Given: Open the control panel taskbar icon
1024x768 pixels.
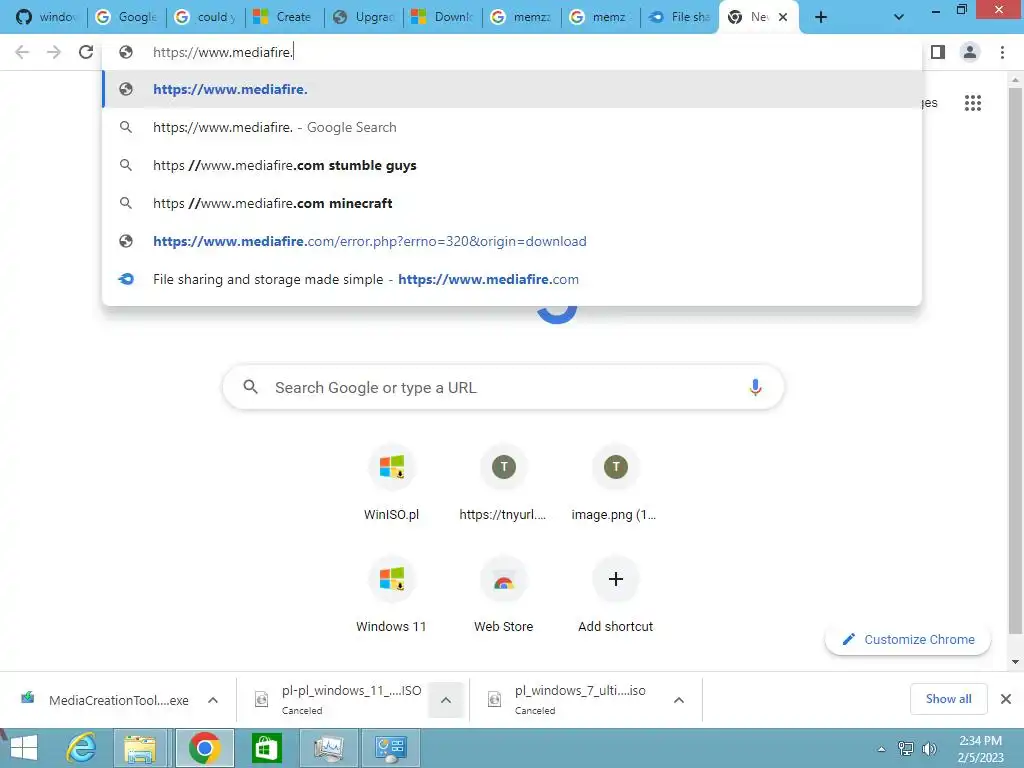Looking at the screenshot, I should [x=391, y=748].
